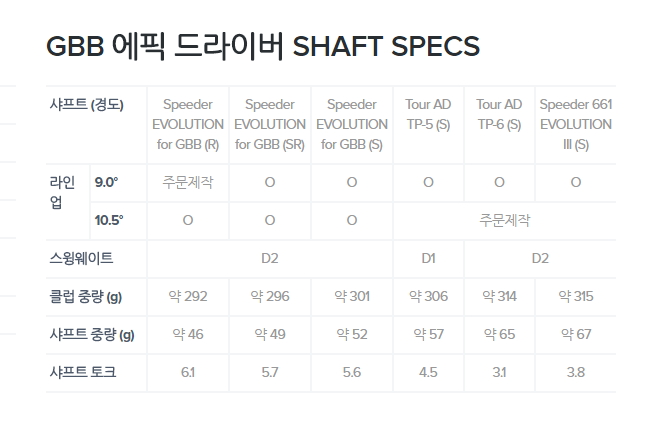Screen dimensions: 652x425
Task: Click the 샤프트 중량 (g) row header
Action: (91, 334)
